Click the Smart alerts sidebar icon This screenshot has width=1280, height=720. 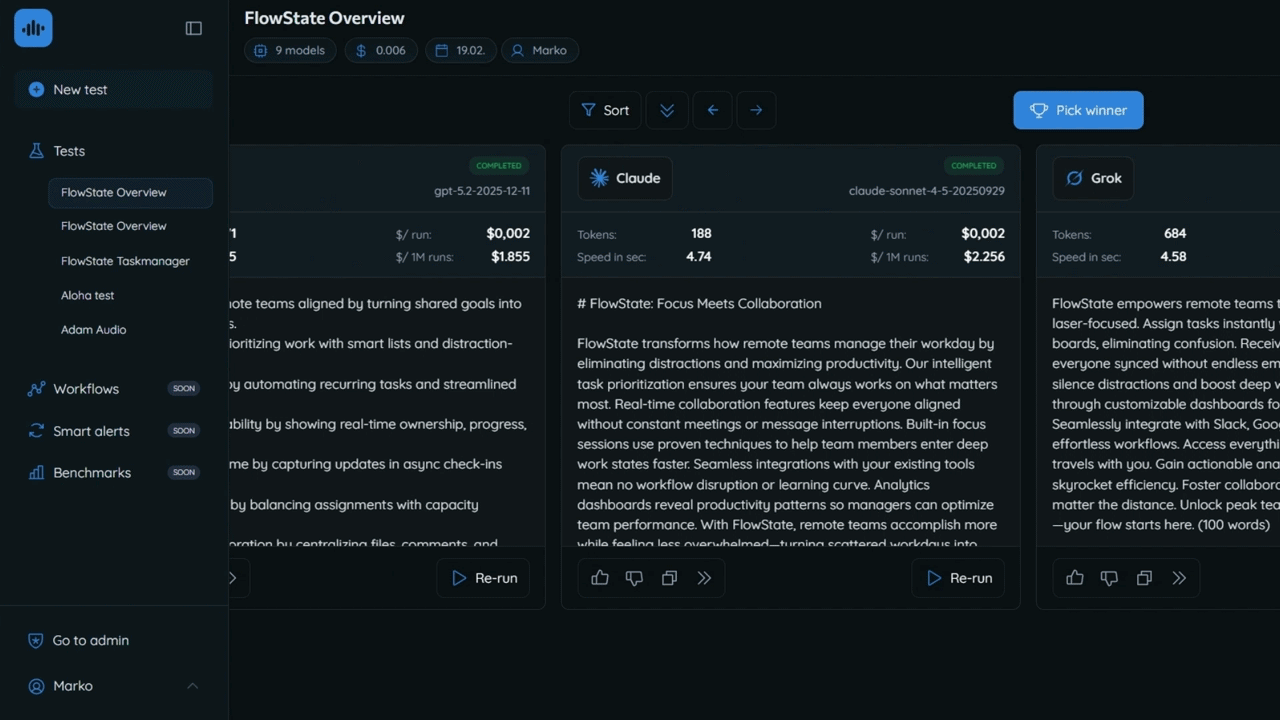click(x=38, y=431)
